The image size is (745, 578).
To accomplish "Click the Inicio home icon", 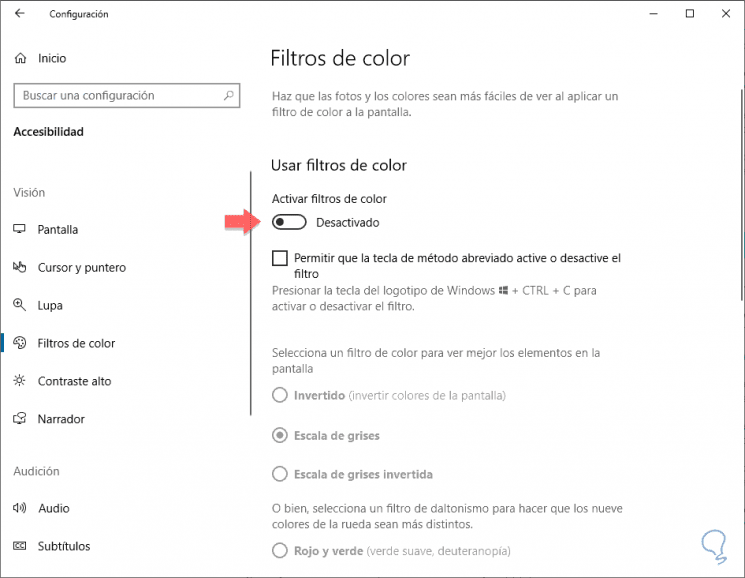I will pos(20,59).
